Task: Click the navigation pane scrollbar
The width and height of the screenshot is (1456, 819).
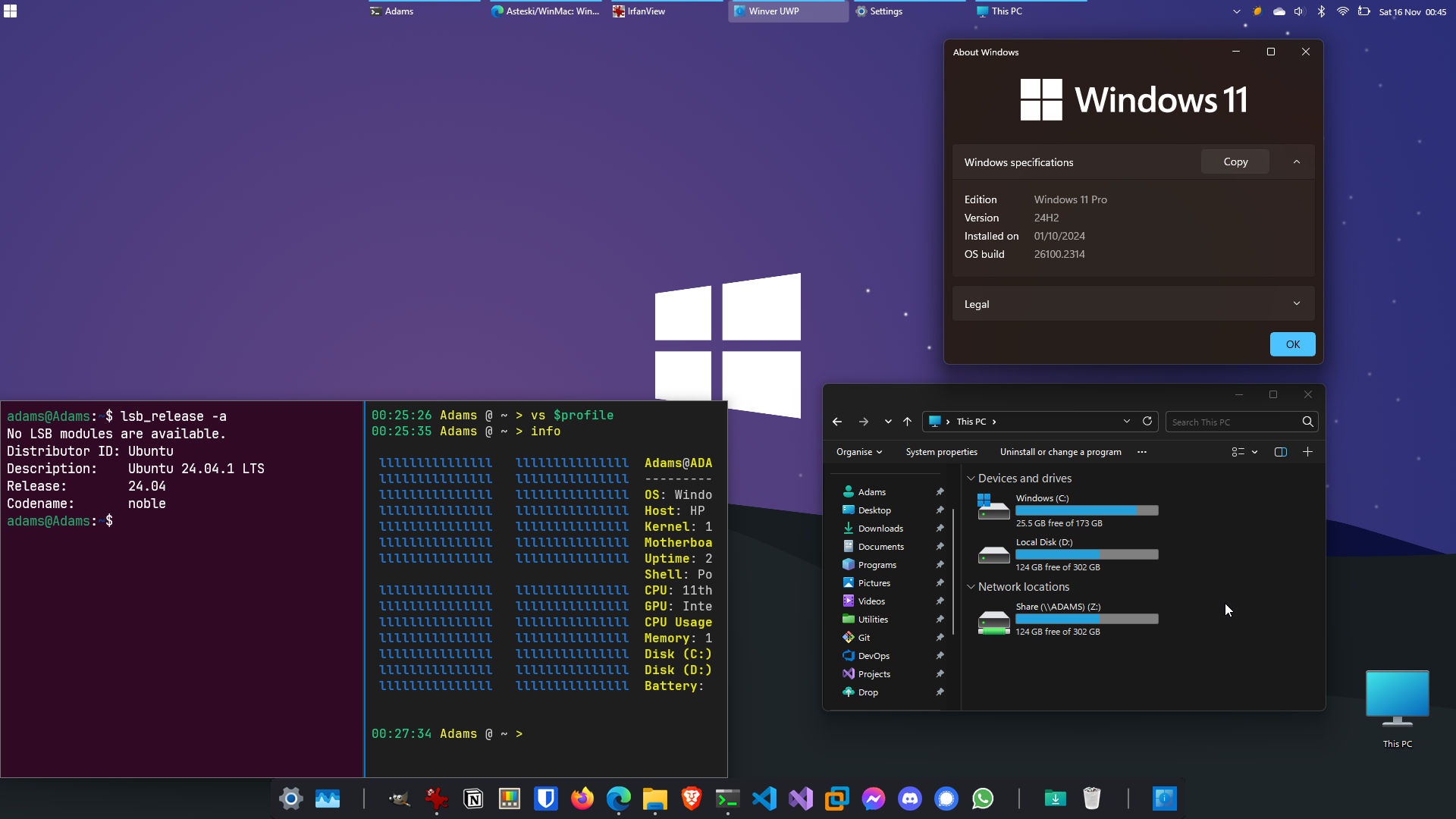Action: point(953,572)
